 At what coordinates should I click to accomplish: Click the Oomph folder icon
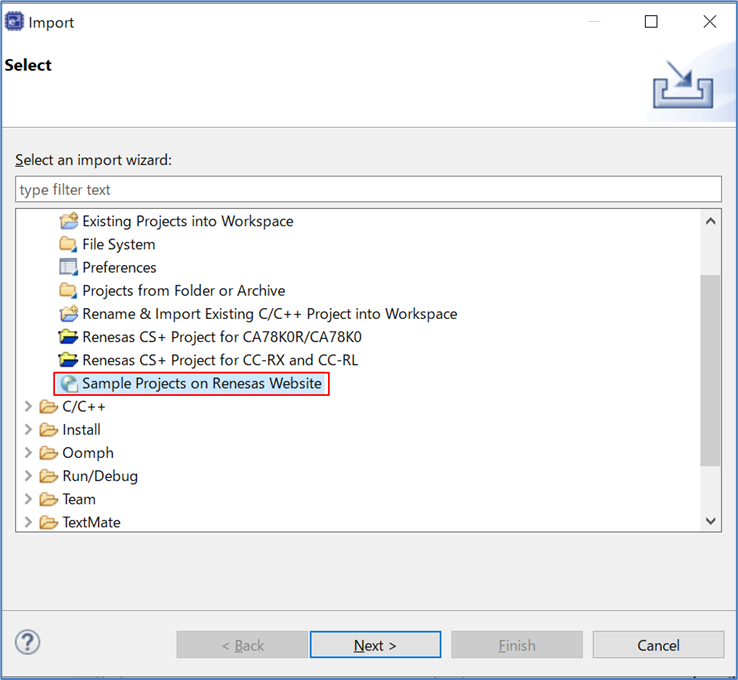pyautogui.click(x=48, y=453)
